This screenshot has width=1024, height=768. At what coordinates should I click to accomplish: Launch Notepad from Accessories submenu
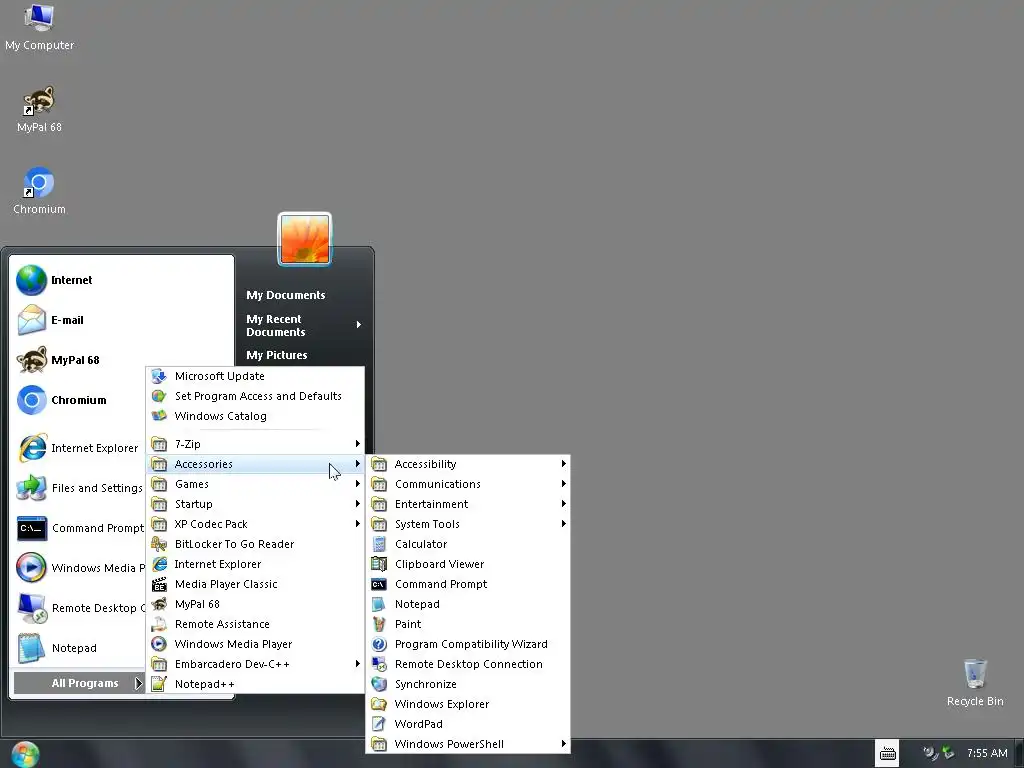(x=468, y=604)
